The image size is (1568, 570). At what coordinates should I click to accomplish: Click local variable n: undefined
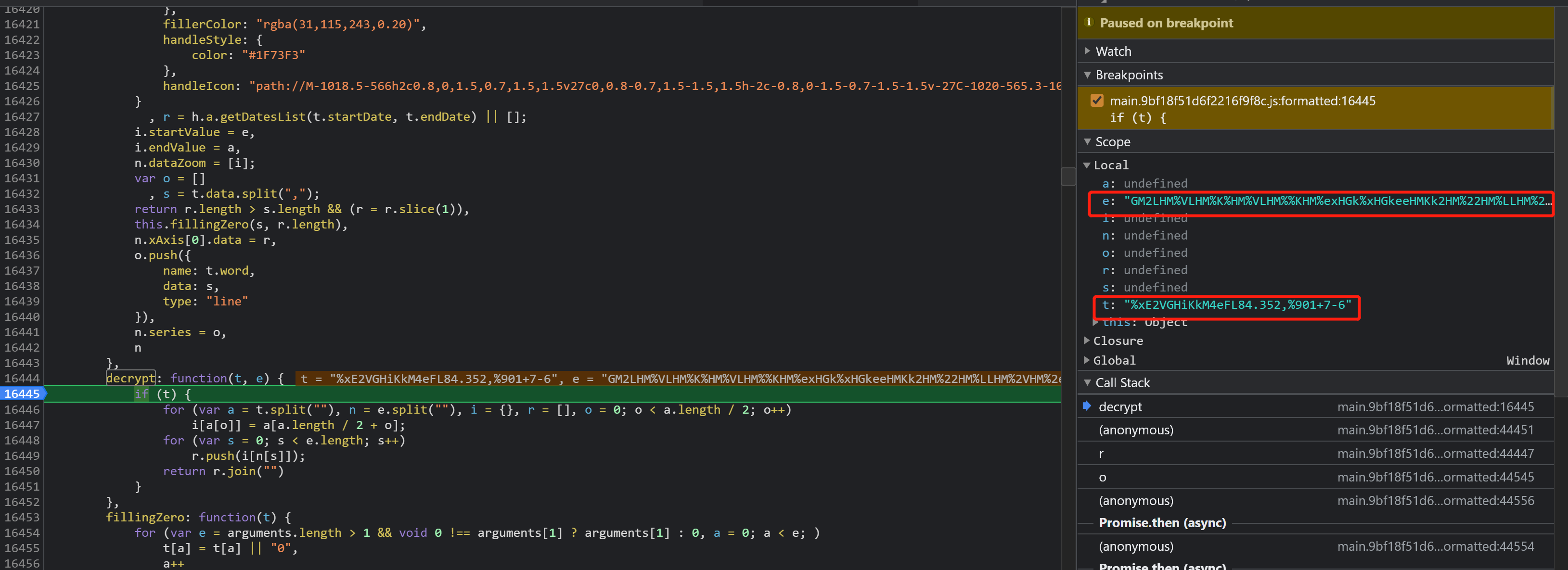coord(1144,235)
